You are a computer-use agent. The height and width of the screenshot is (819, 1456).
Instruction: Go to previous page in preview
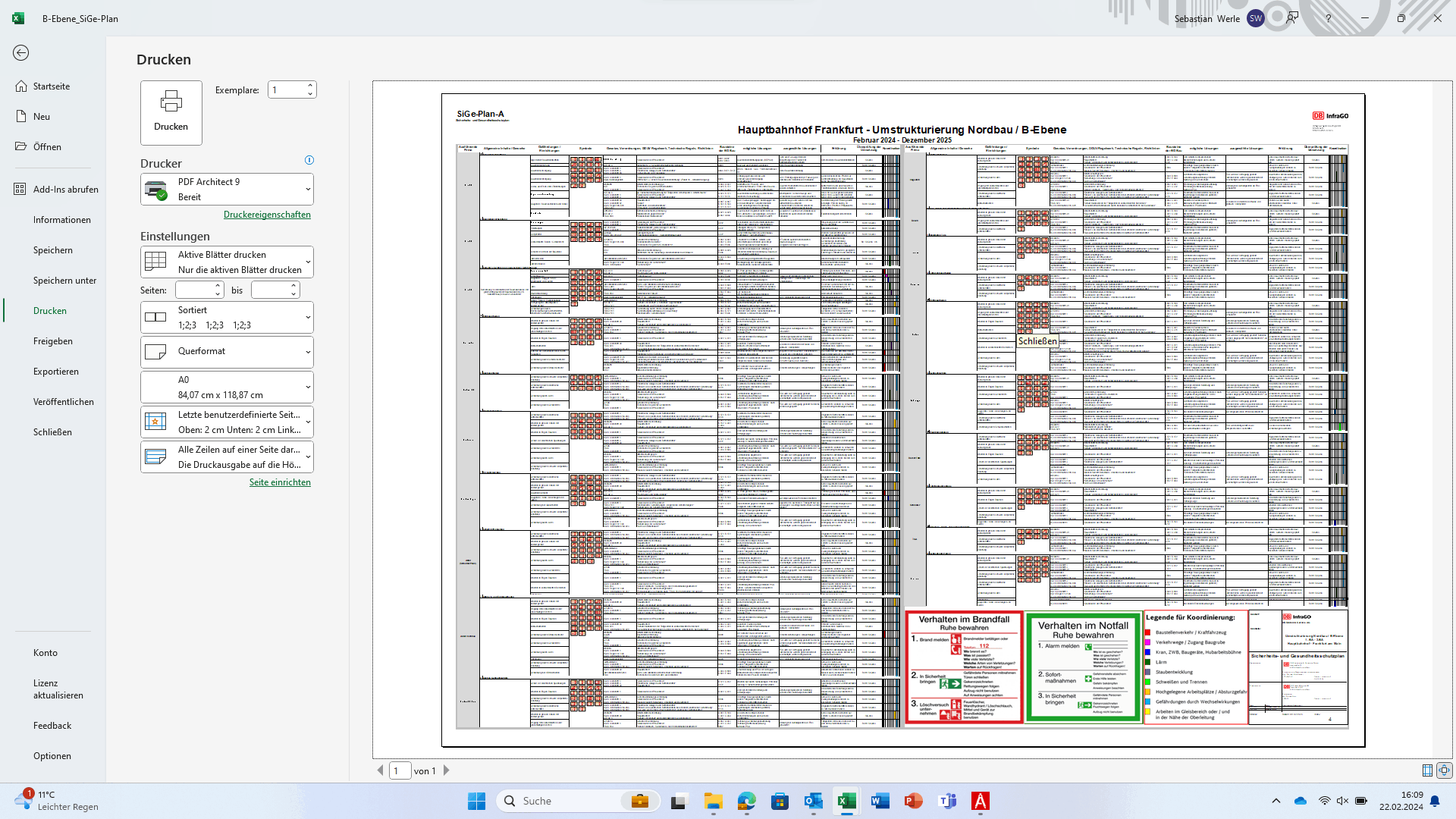tap(381, 770)
